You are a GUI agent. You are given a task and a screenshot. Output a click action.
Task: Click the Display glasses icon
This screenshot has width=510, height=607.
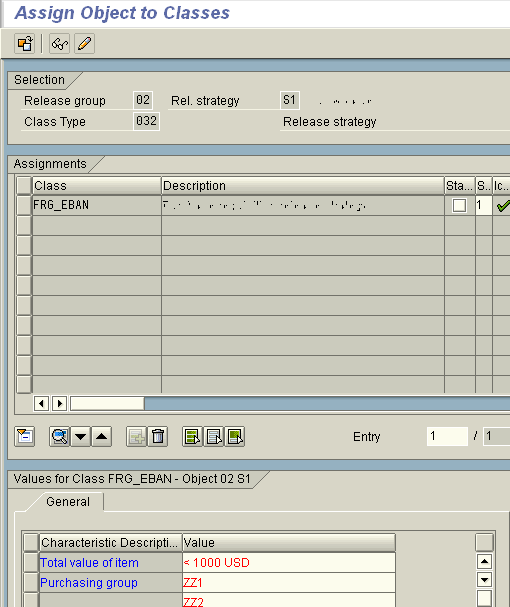click(60, 43)
